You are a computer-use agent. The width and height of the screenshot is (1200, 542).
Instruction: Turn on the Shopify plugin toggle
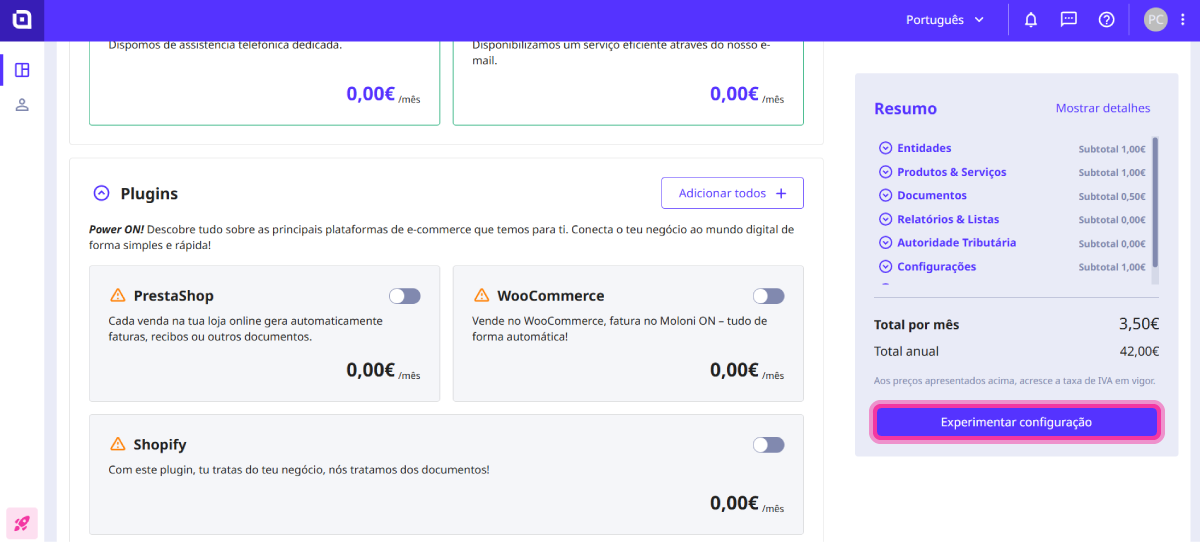[x=768, y=445]
